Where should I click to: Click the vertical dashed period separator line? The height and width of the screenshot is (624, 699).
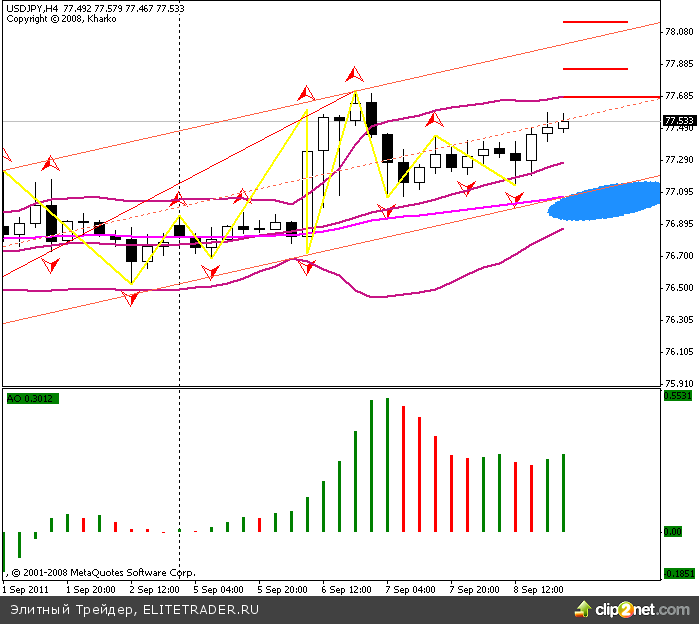coord(179,300)
